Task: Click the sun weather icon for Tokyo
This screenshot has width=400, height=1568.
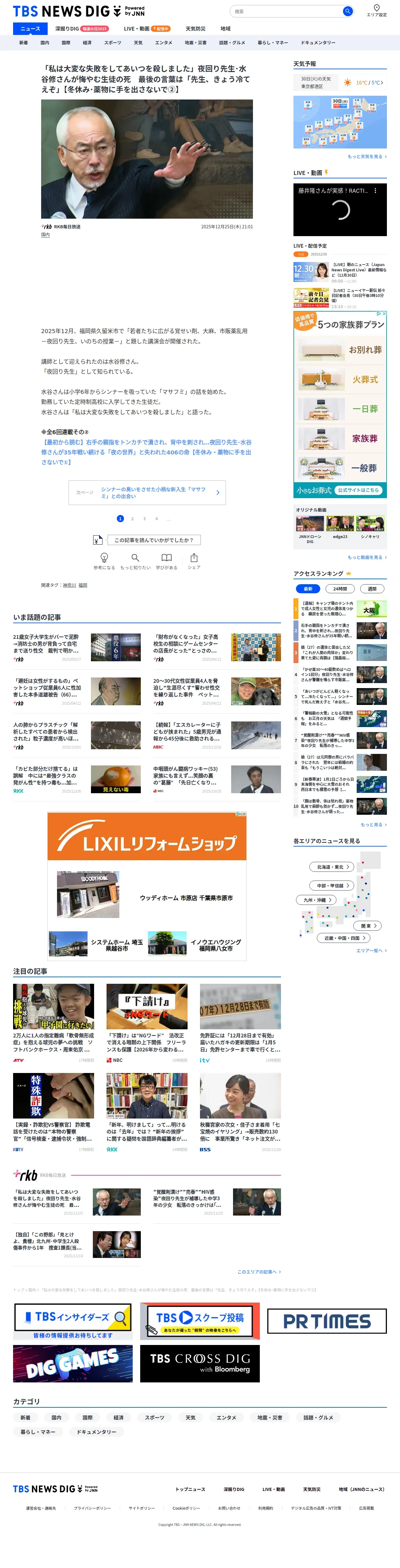Action: [347, 82]
